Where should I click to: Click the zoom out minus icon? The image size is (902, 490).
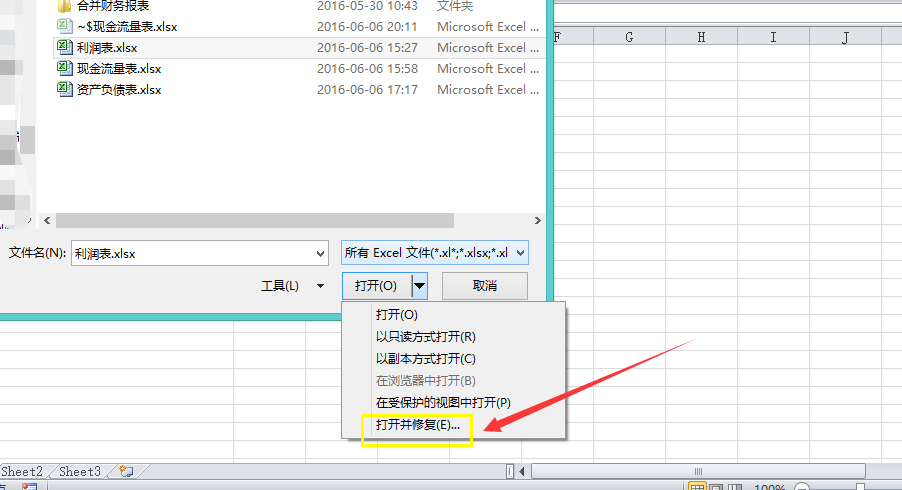(x=801, y=487)
